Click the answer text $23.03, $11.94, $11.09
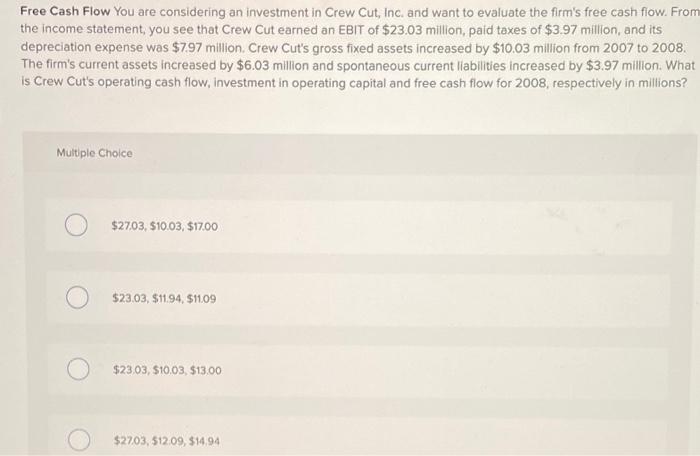Image resolution: width=700 pixels, height=456 pixels. pos(164,298)
